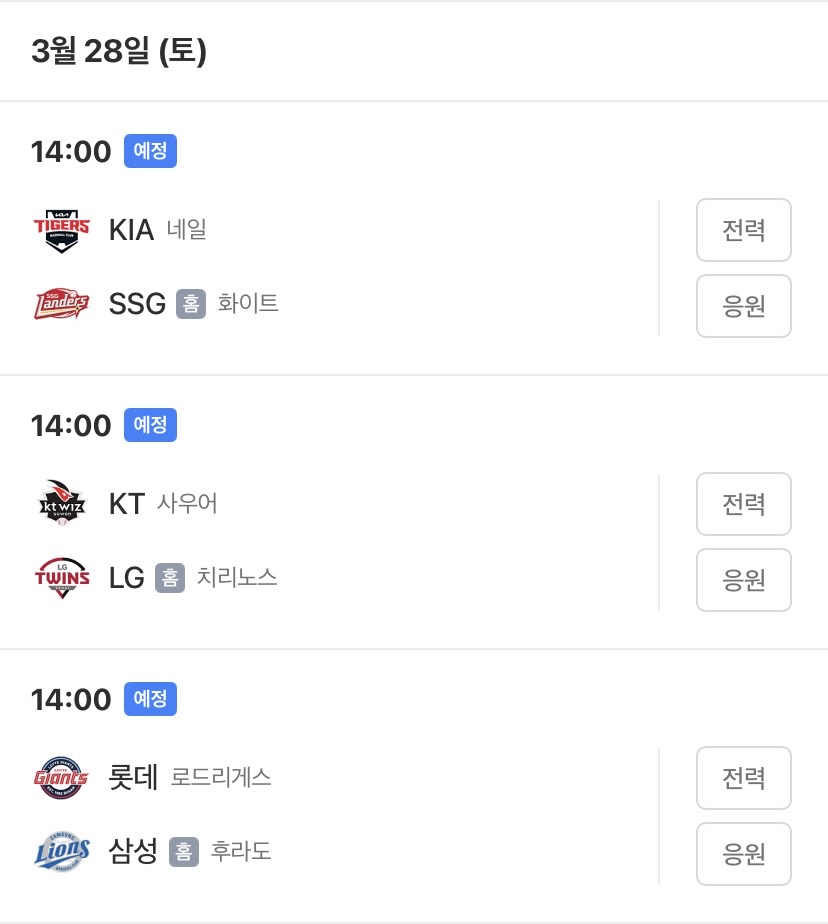Click the Samsung Lions team logo
The image size is (828, 924).
[x=61, y=852]
